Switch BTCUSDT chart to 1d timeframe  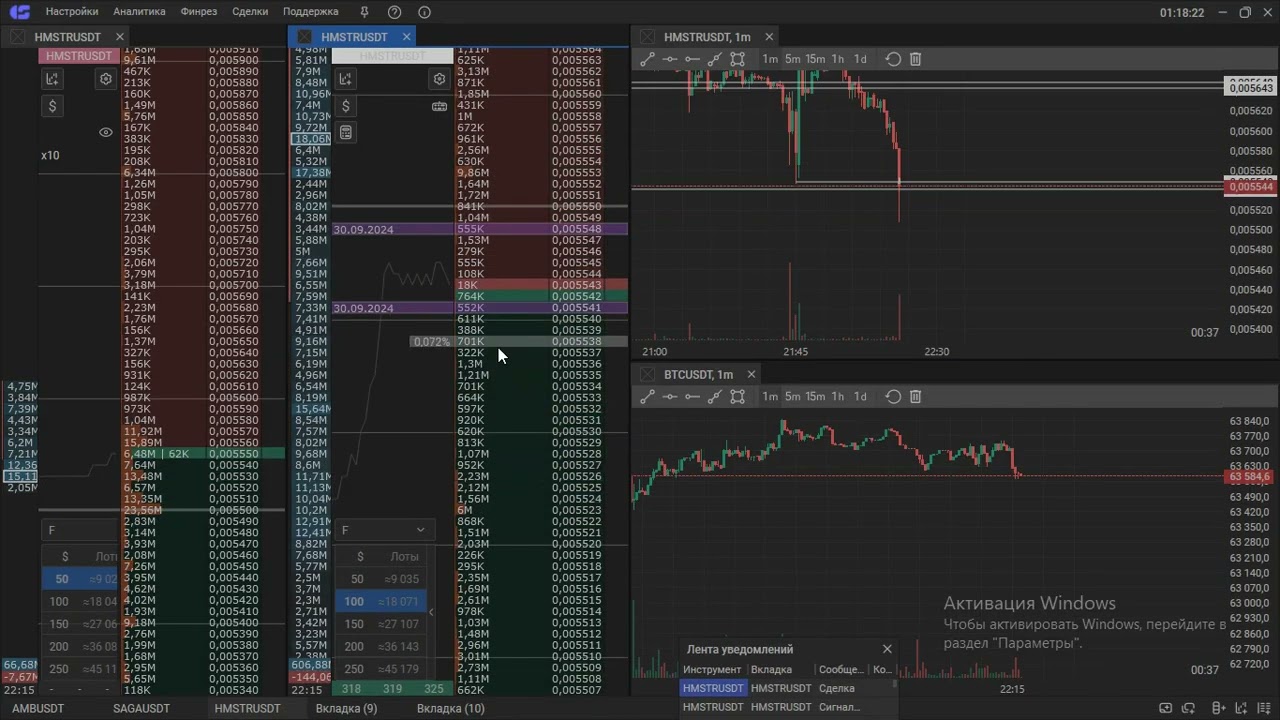point(860,396)
